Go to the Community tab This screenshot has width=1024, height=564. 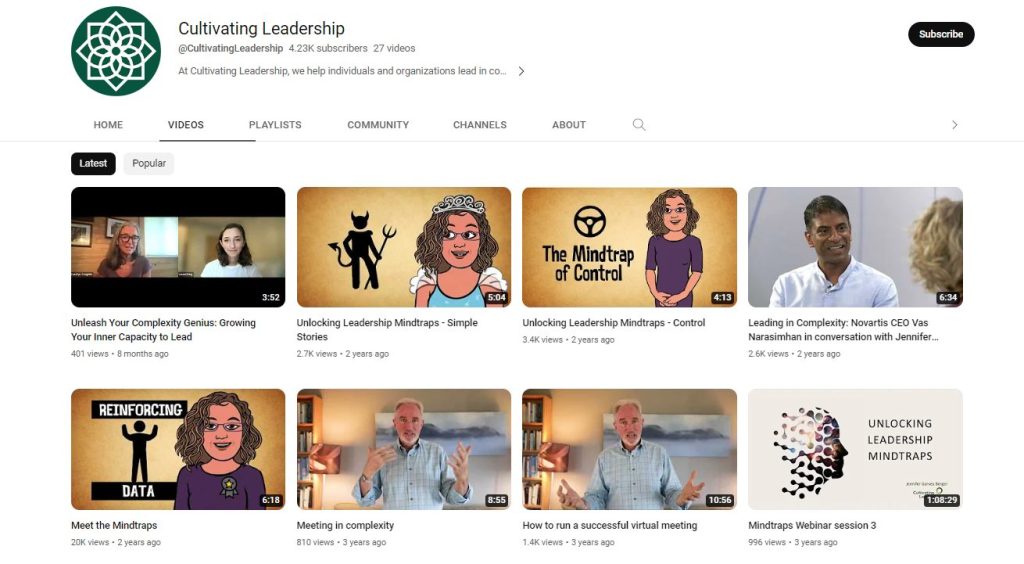[x=378, y=125]
